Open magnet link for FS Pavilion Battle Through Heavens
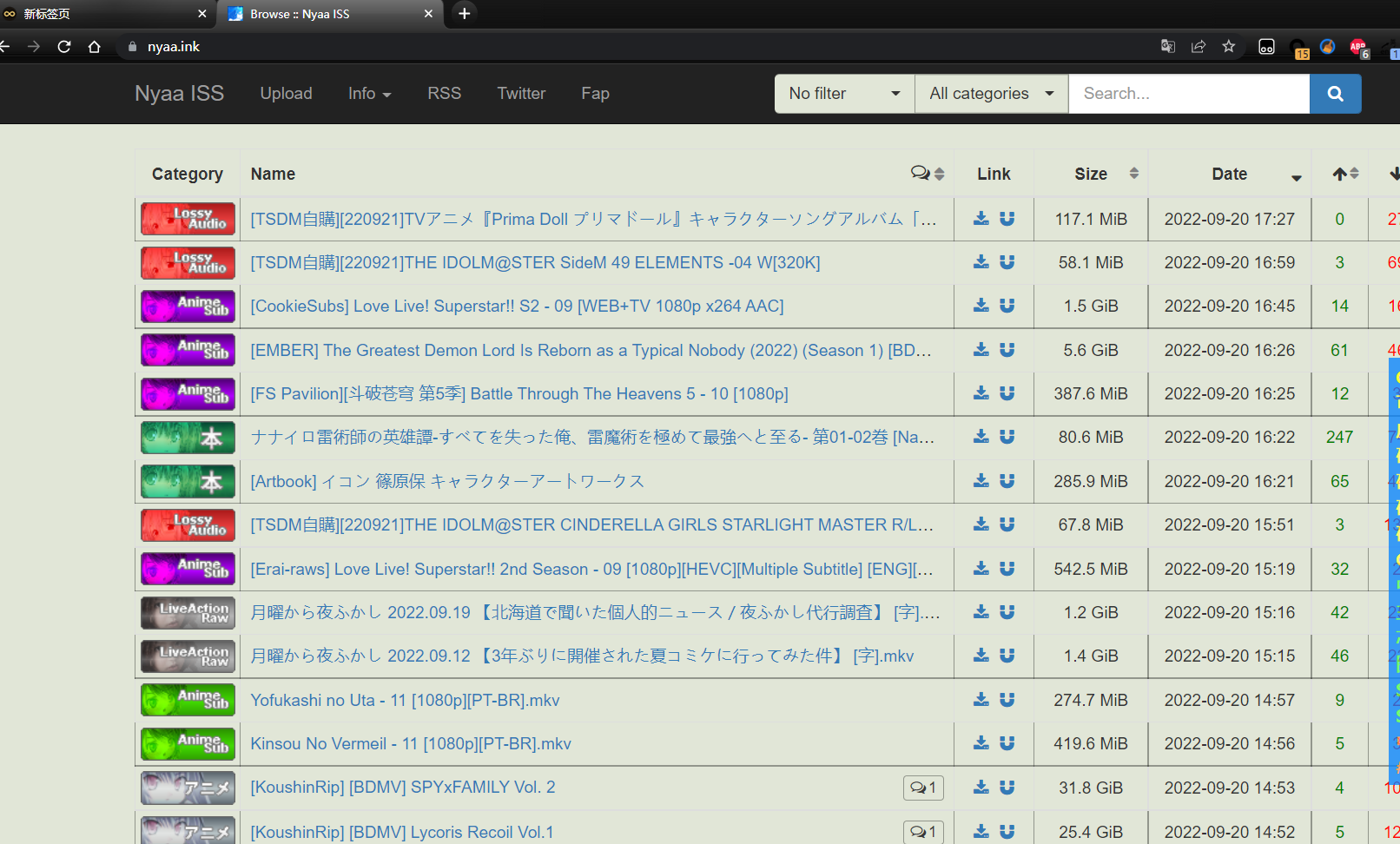 [x=1007, y=393]
